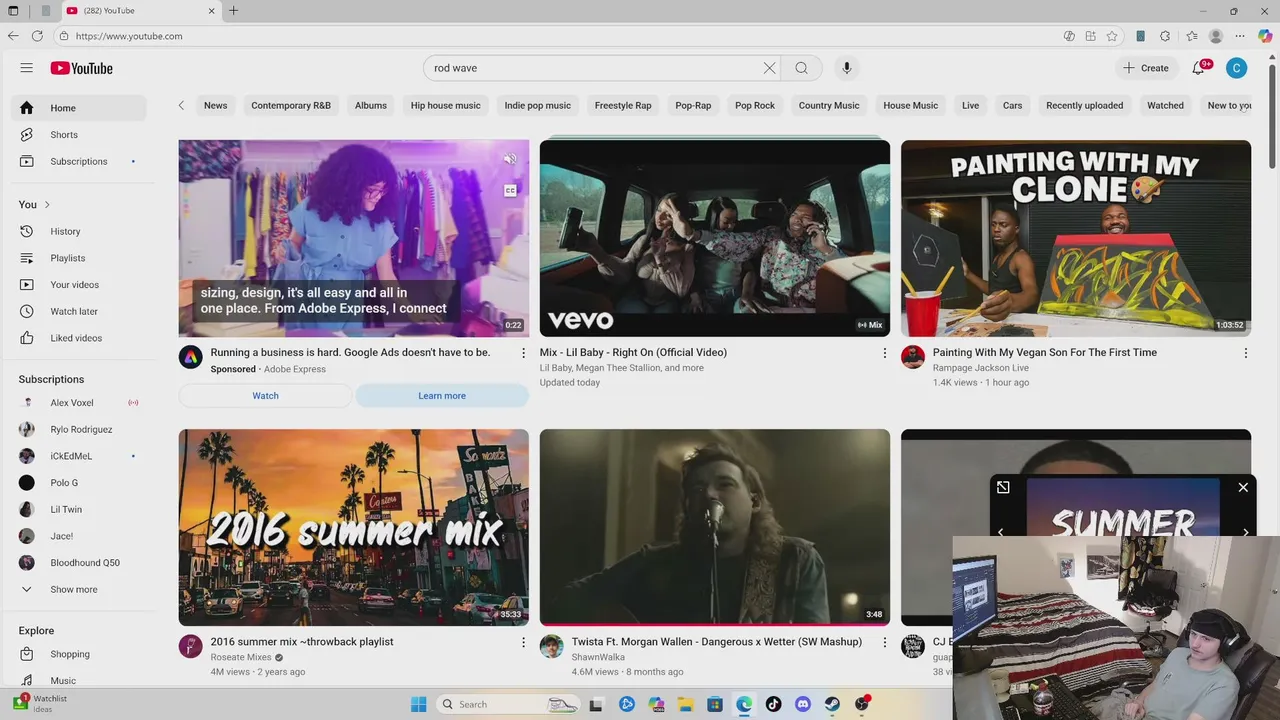Viewport: 1280px width, 720px height.
Task: Expand subscriptions list with Show more
Action: click(78, 589)
